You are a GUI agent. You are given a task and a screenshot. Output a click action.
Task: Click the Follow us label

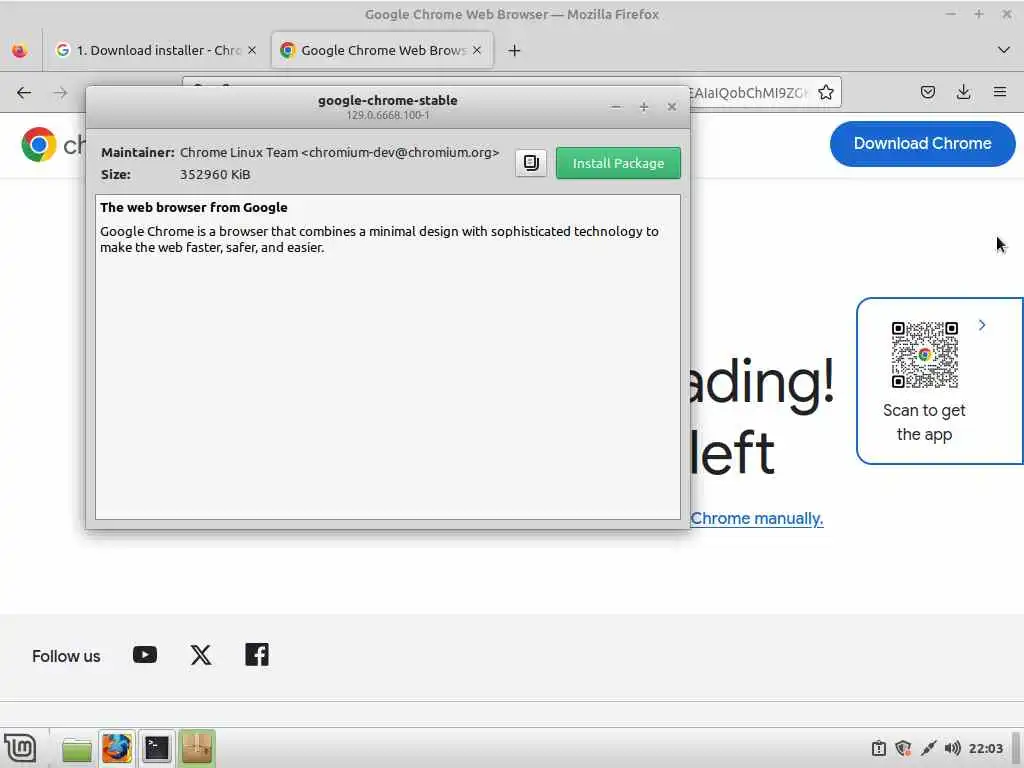click(x=66, y=656)
